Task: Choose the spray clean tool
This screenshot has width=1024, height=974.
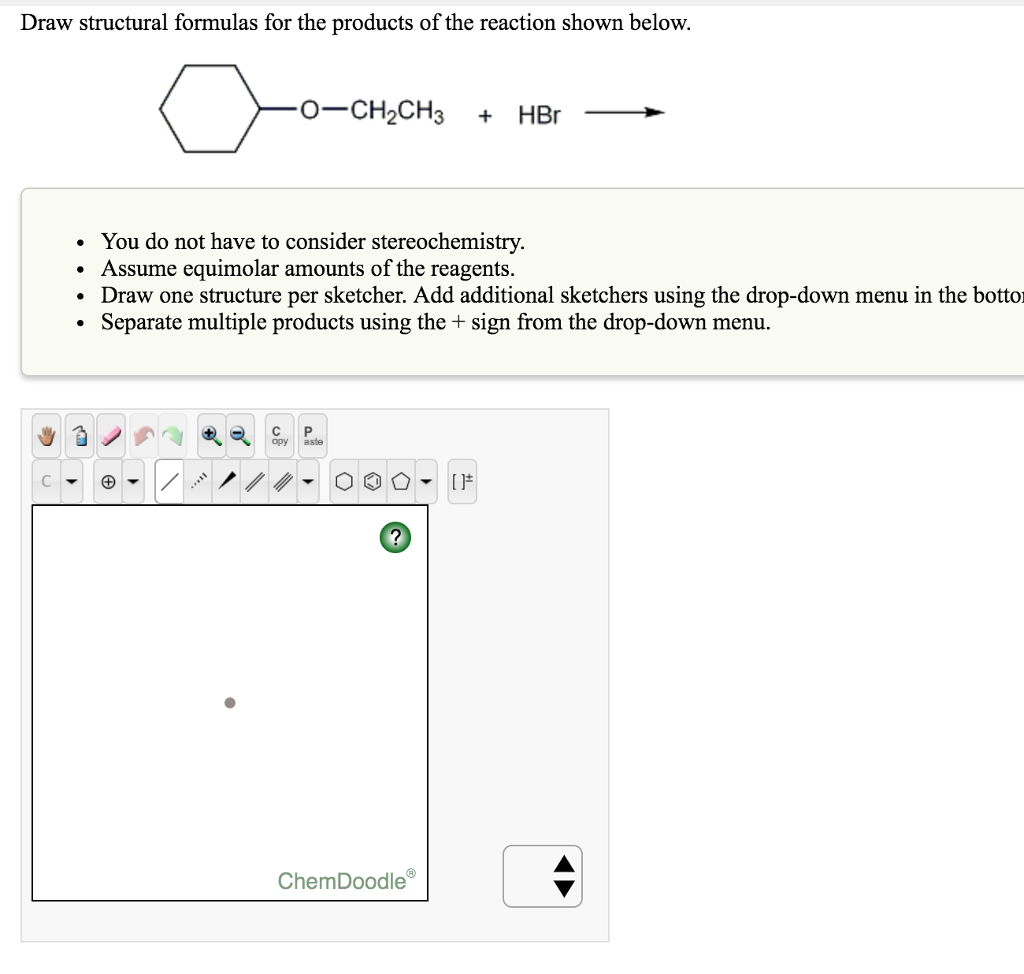Action: tap(79, 435)
